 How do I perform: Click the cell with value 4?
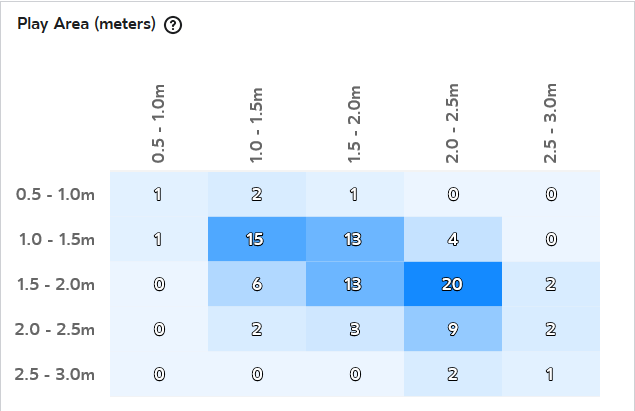point(453,239)
